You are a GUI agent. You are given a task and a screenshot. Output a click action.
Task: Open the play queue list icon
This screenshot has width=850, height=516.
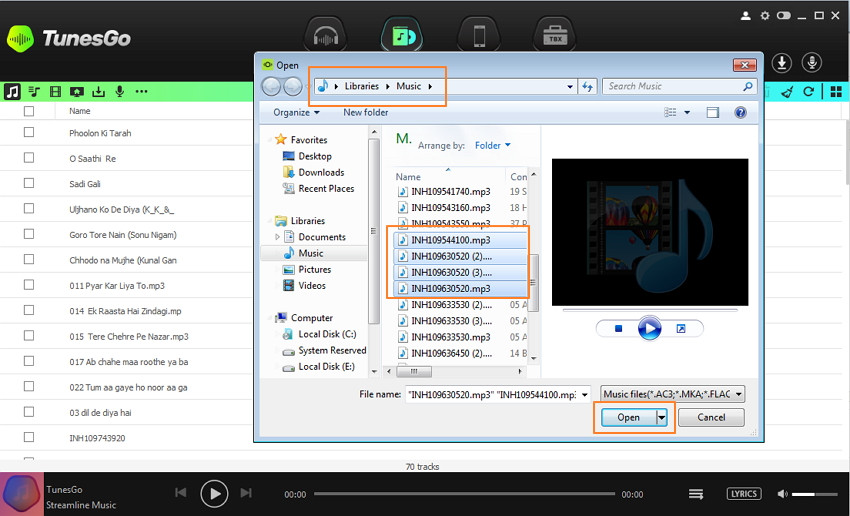(696, 494)
